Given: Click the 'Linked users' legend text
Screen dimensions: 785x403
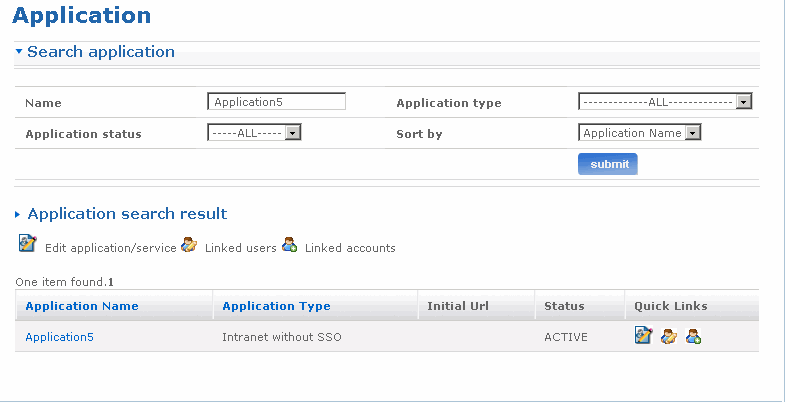Looking at the screenshot, I should pos(240,248).
